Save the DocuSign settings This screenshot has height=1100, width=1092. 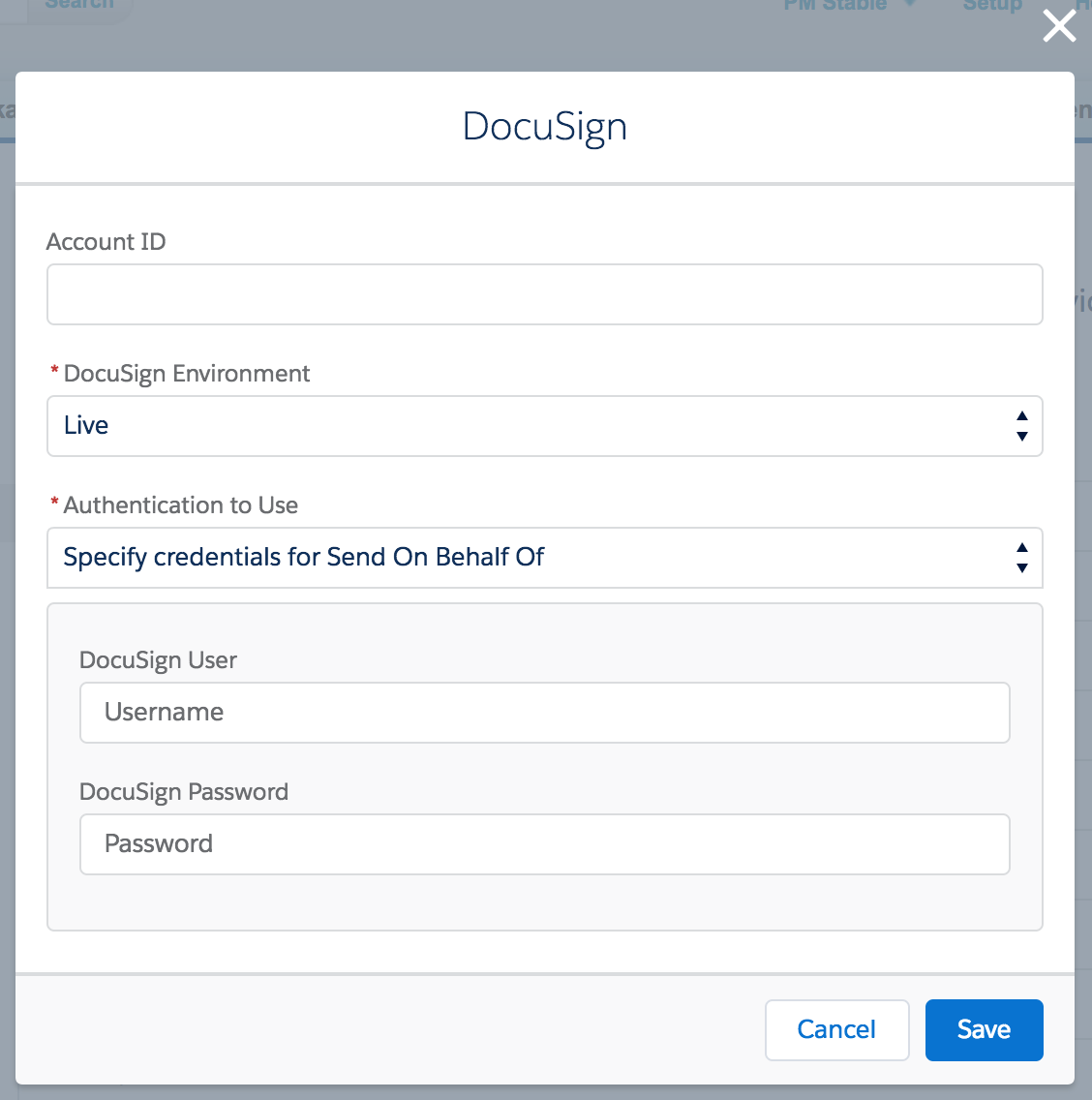pyautogui.click(x=984, y=1029)
